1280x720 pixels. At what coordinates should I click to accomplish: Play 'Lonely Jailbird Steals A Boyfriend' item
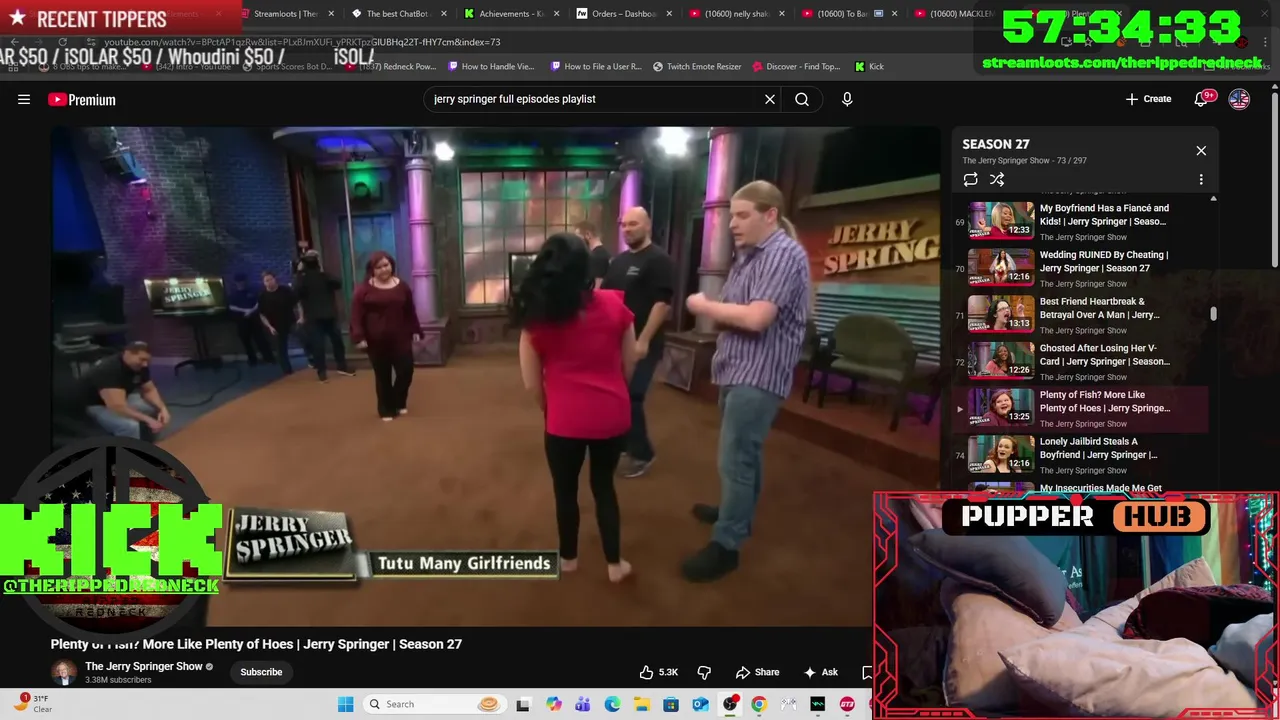pyautogui.click(x=1082, y=454)
